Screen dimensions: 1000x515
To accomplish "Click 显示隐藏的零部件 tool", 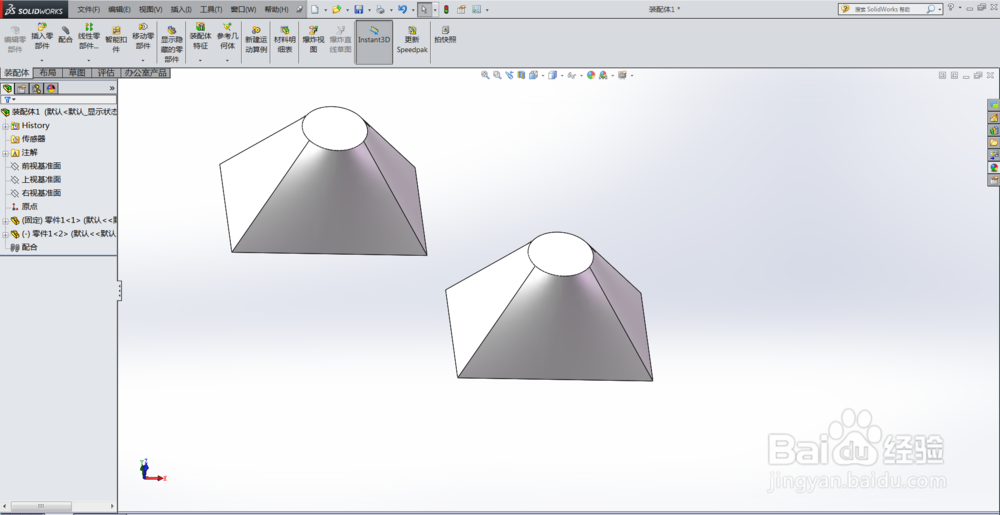I will tap(172, 44).
